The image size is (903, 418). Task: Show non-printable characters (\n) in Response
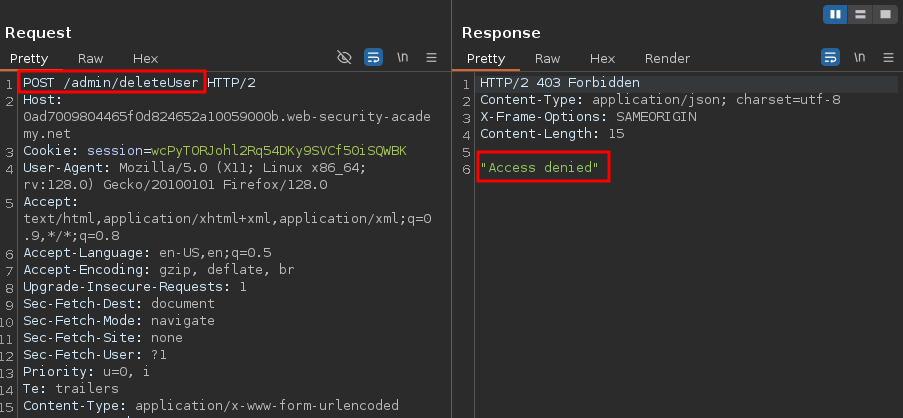(859, 58)
